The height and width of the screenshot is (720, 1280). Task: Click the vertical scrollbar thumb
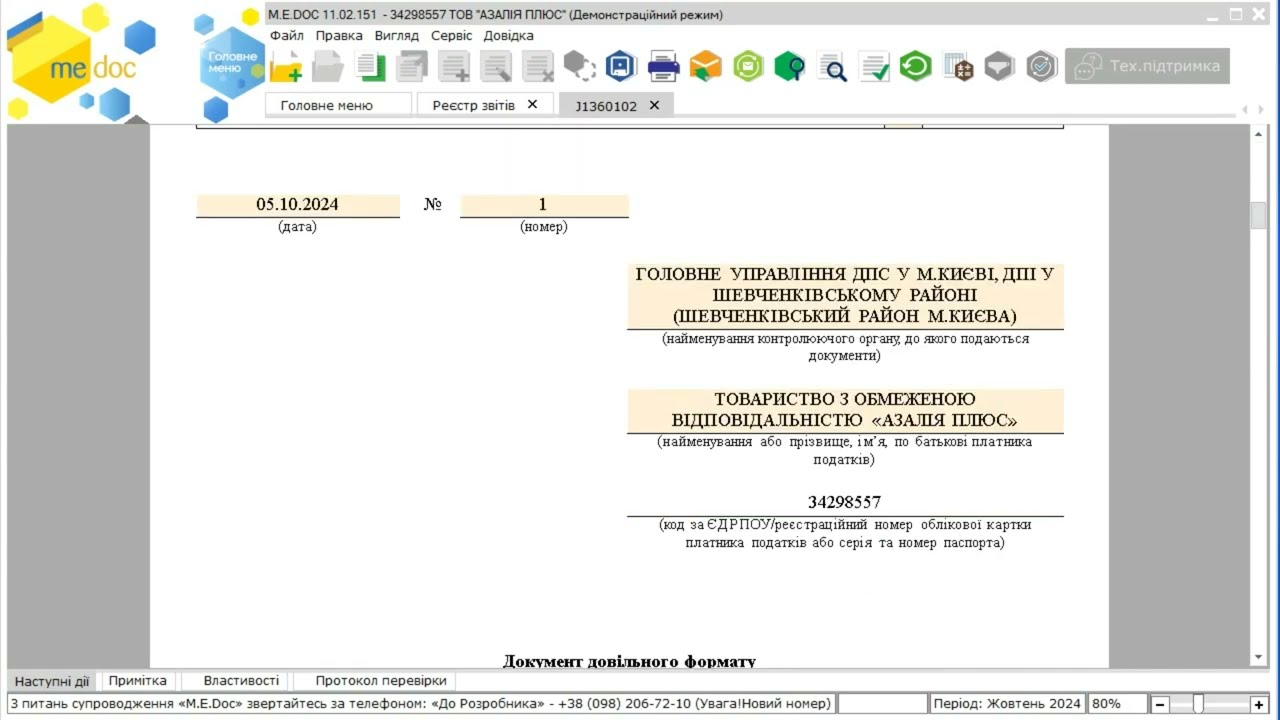[1258, 215]
